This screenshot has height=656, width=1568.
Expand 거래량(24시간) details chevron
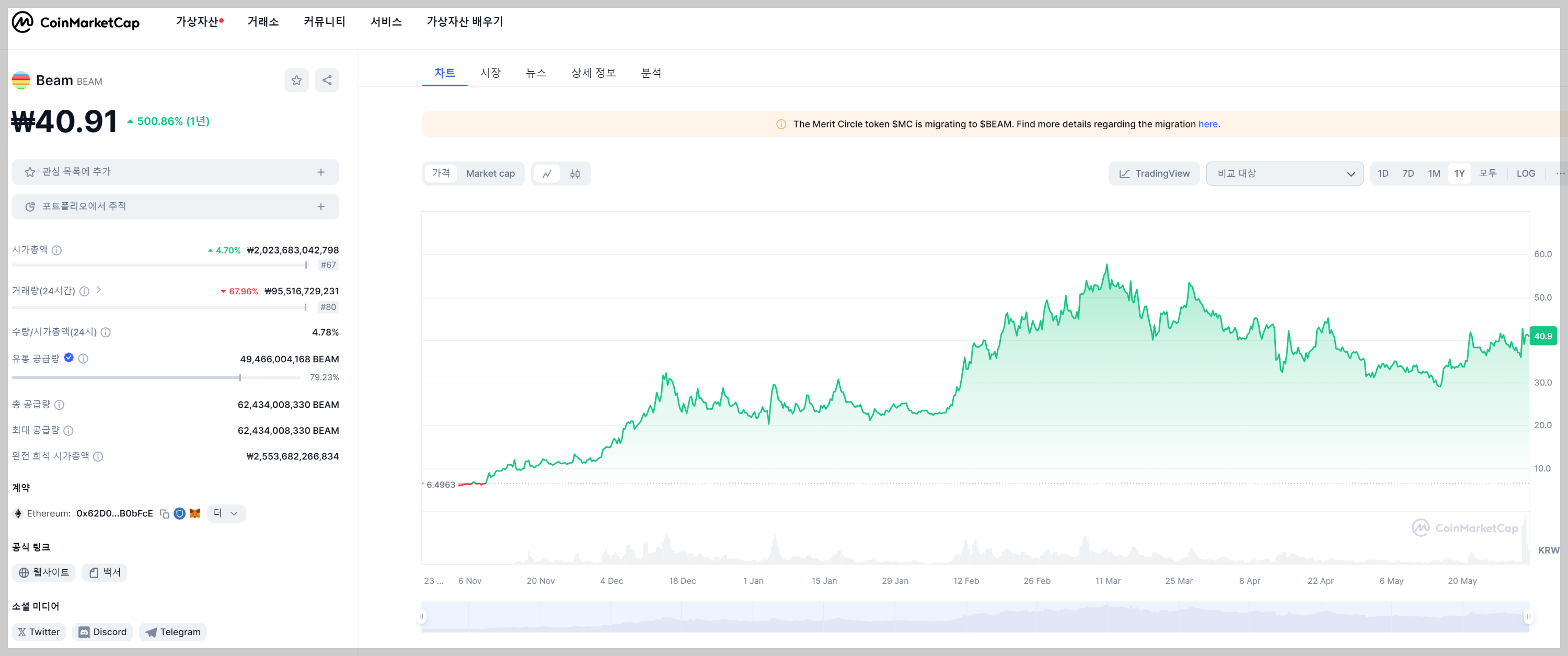99,290
